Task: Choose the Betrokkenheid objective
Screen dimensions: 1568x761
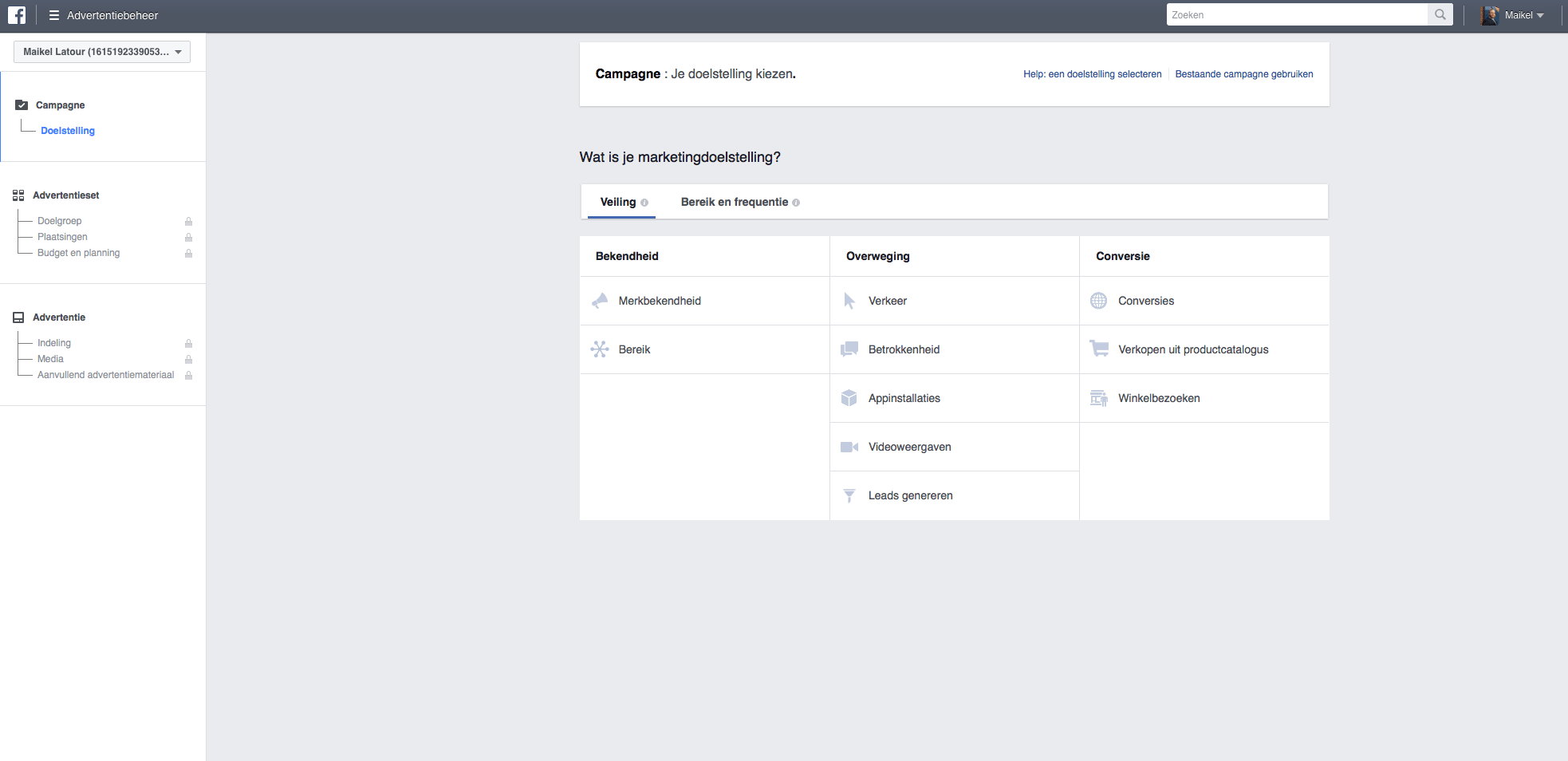Action: click(x=955, y=349)
